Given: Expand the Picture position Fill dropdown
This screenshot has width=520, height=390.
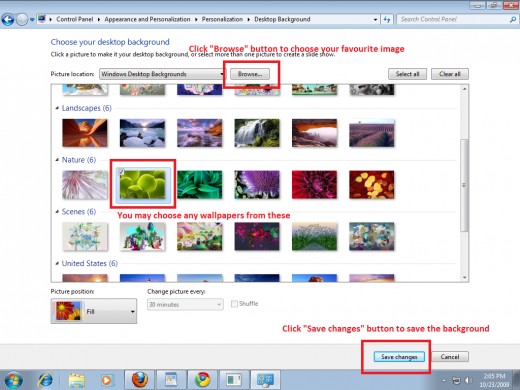Looking at the screenshot, I should [x=94, y=311].
